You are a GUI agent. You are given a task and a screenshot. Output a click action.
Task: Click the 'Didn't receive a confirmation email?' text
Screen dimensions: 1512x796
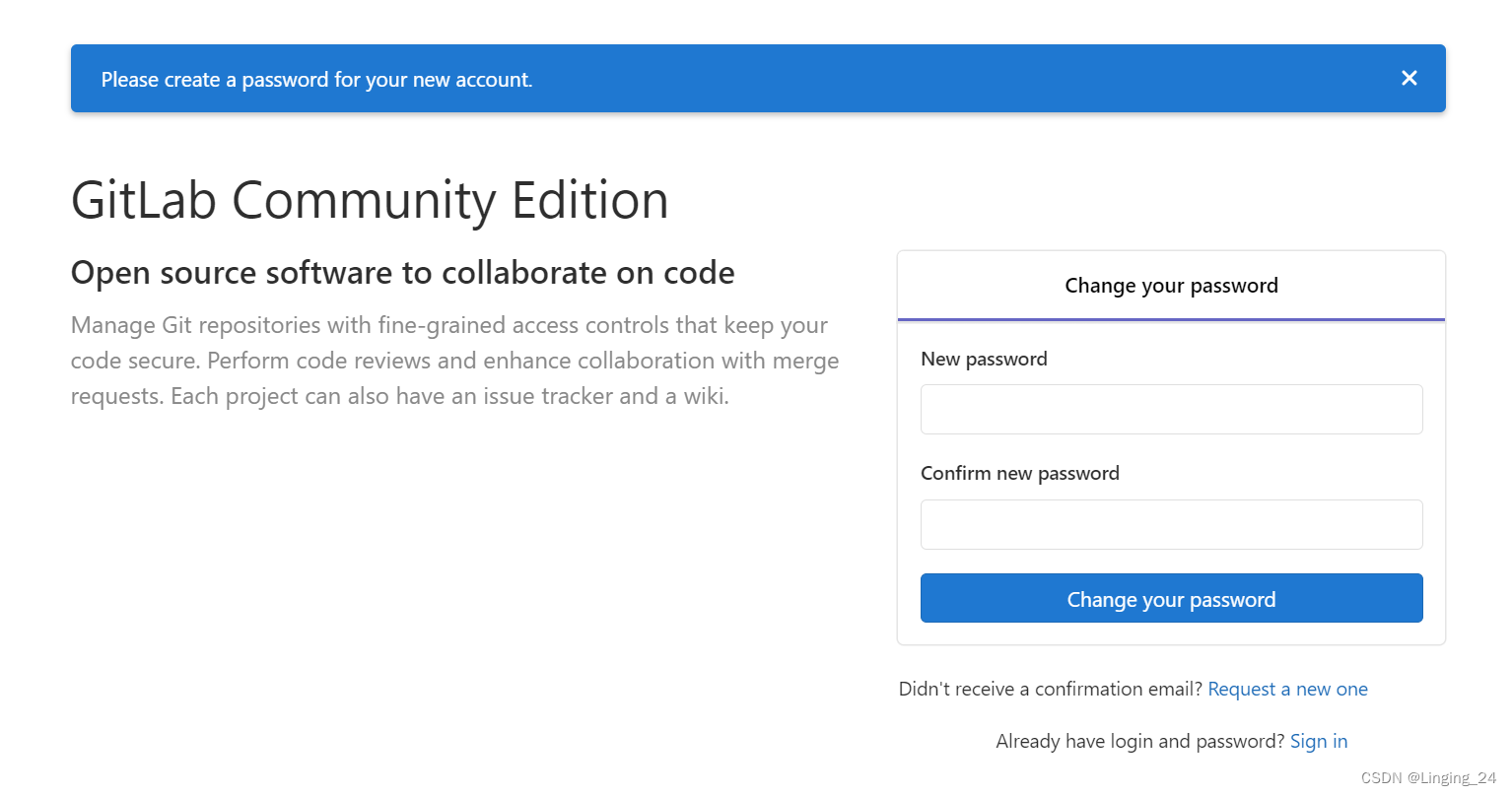1051,689
